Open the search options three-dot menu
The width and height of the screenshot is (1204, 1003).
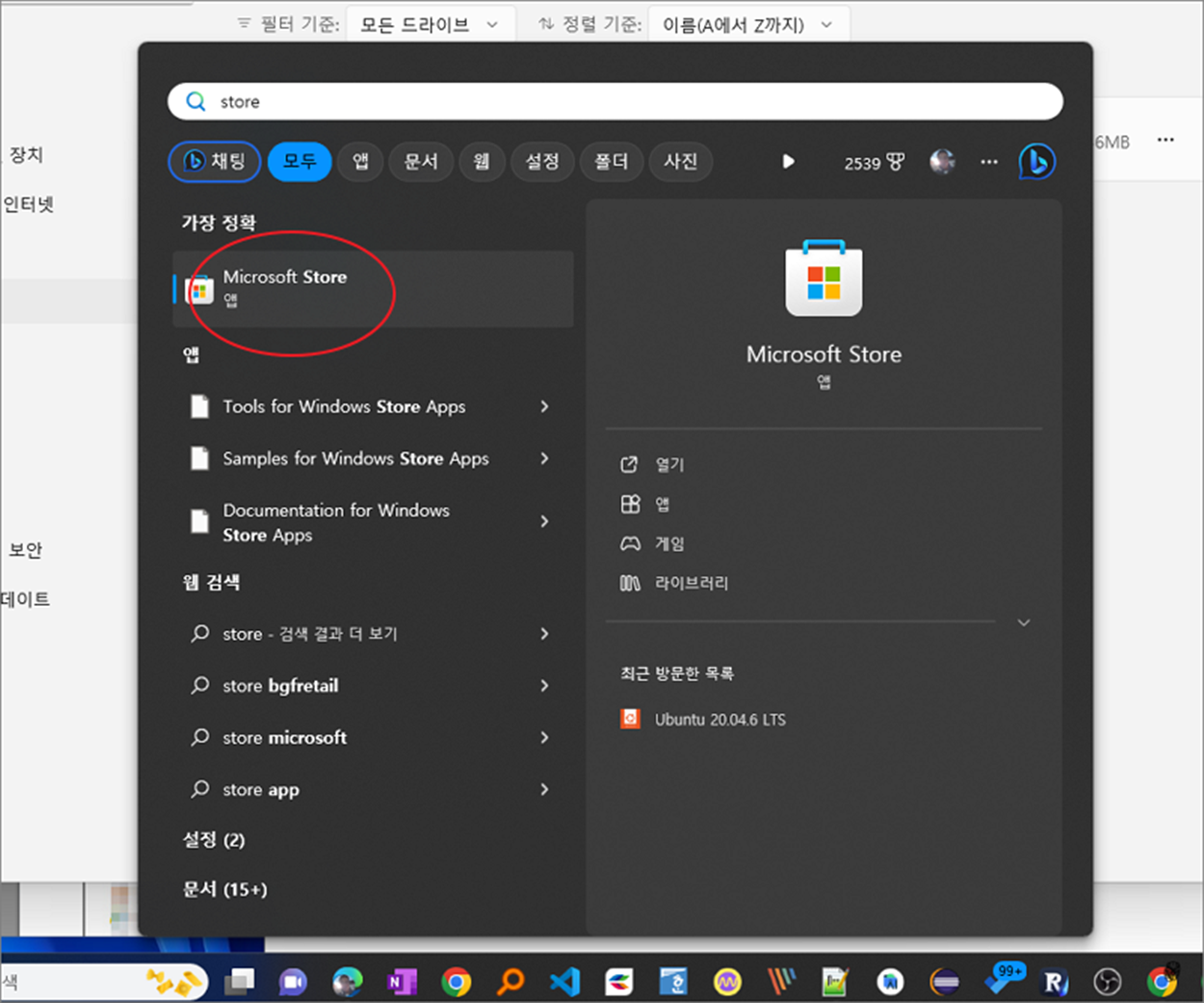(x=989, y=162)
